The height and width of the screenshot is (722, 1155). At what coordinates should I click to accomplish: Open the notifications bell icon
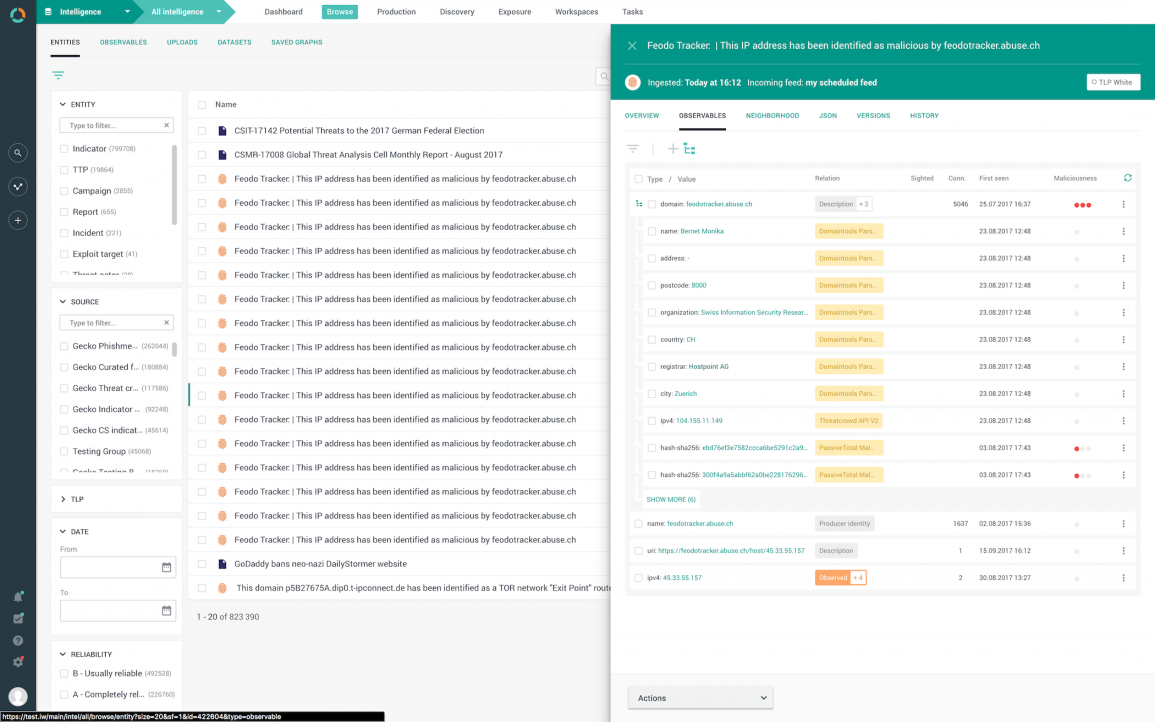[17, 595]
